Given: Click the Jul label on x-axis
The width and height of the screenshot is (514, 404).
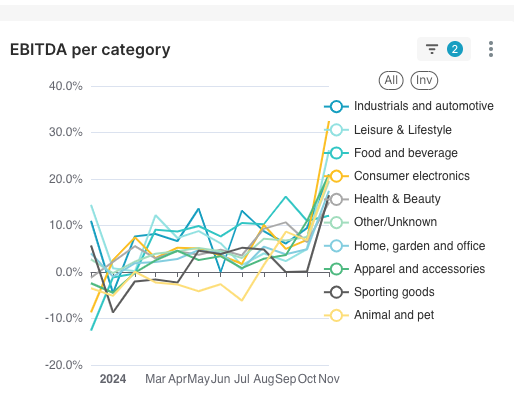Looking at the screenshot, I should coord(242,379).
